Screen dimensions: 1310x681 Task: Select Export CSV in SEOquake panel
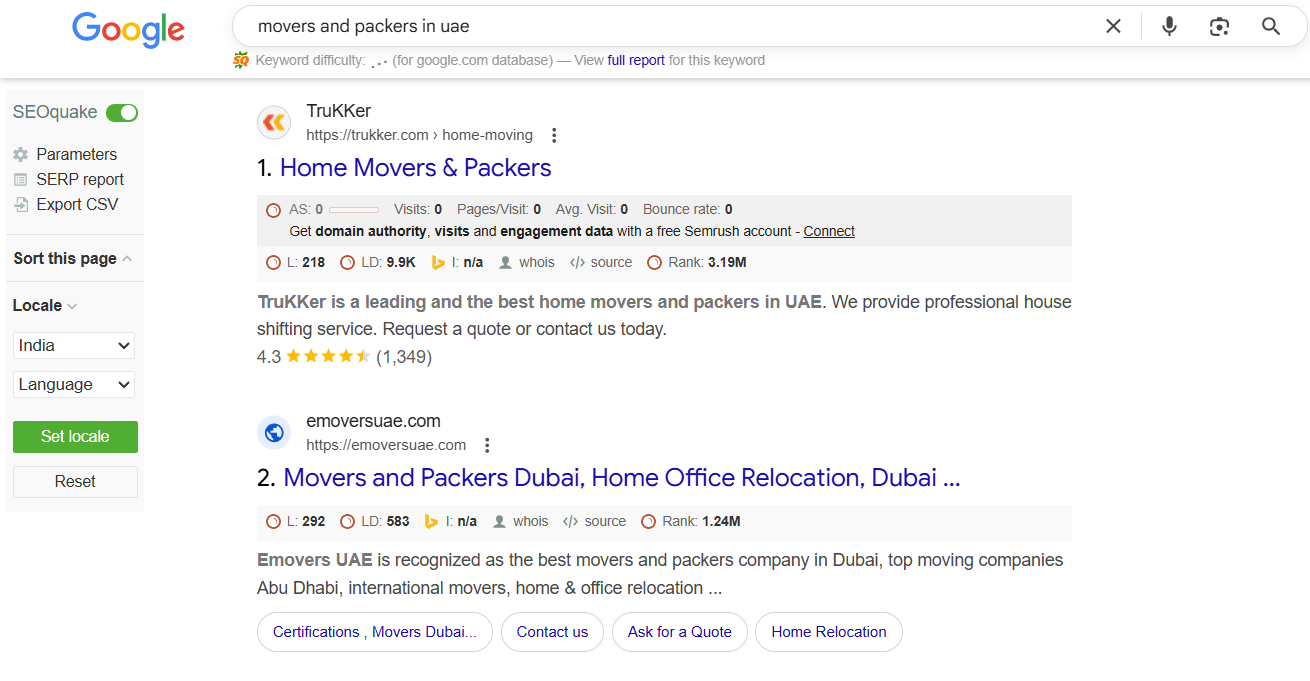(x=77, y=204)
